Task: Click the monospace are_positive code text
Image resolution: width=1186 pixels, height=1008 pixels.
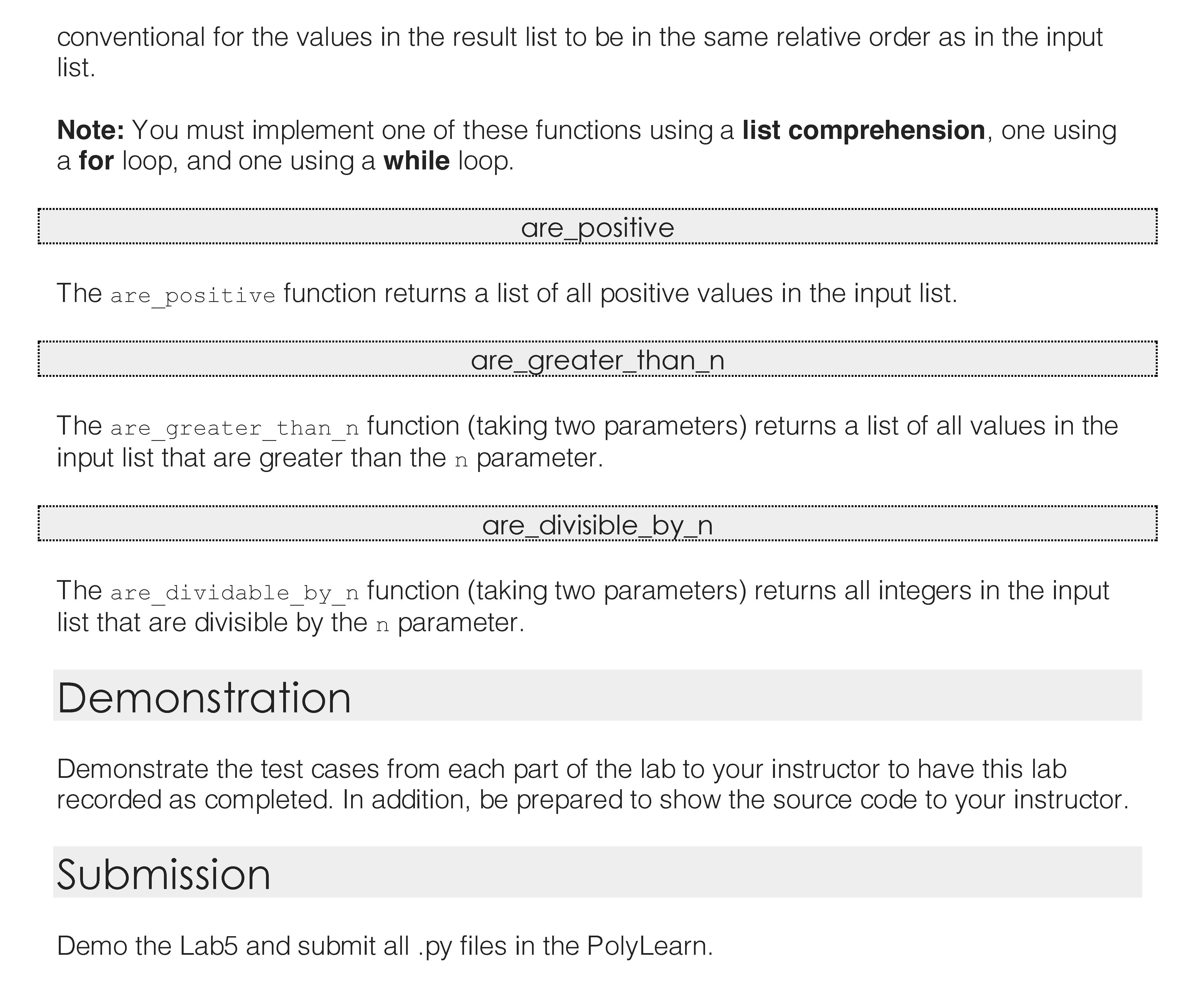Action: pos(192,295)
